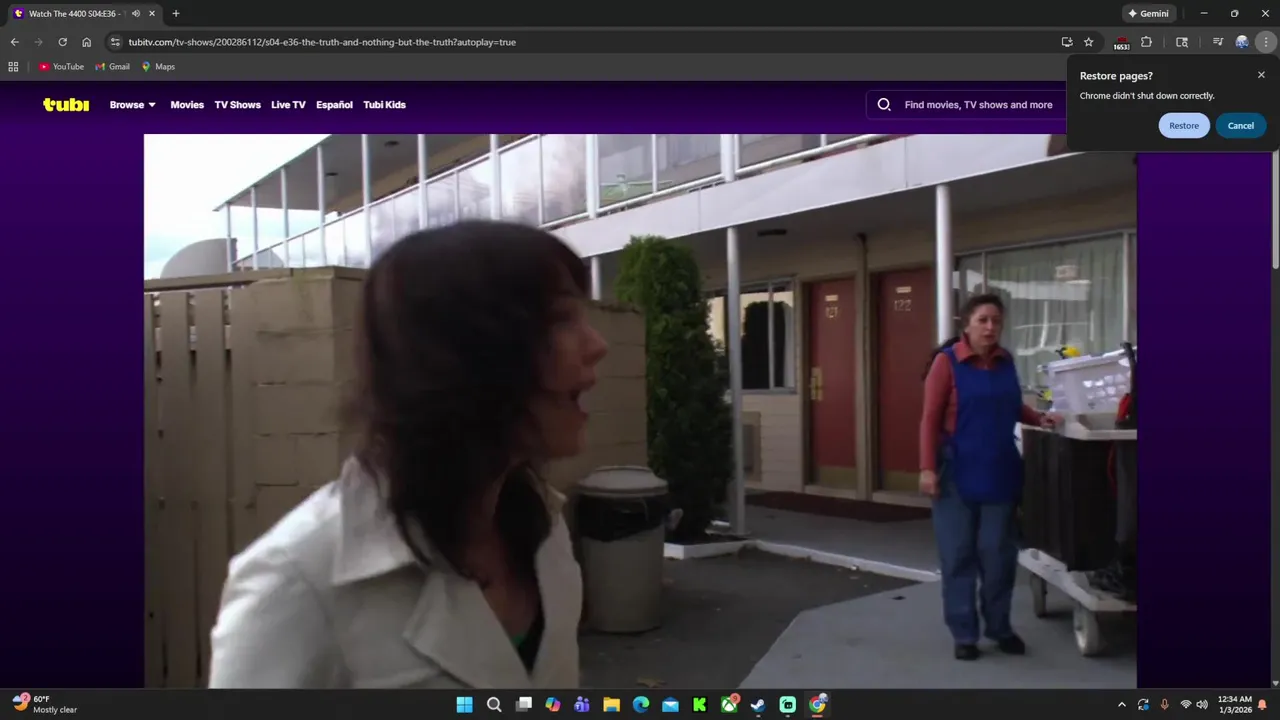This screenshot has width=1280, height=720.
Task: Open volume speaker tray icon
Action: 1201,704
